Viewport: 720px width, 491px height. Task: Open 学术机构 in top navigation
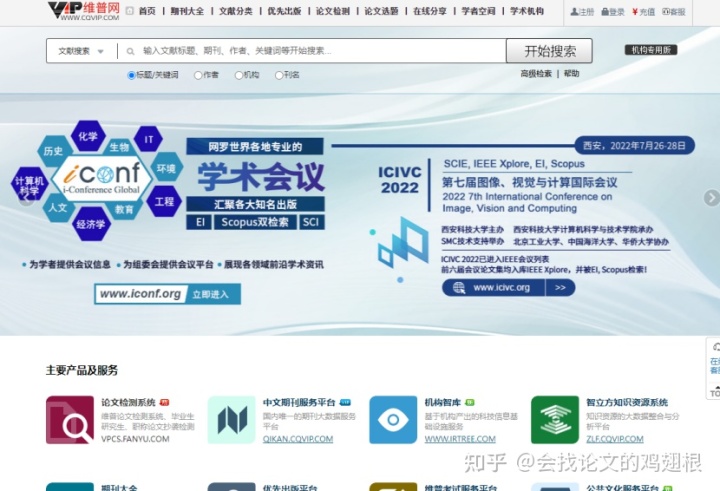point(527,11)
